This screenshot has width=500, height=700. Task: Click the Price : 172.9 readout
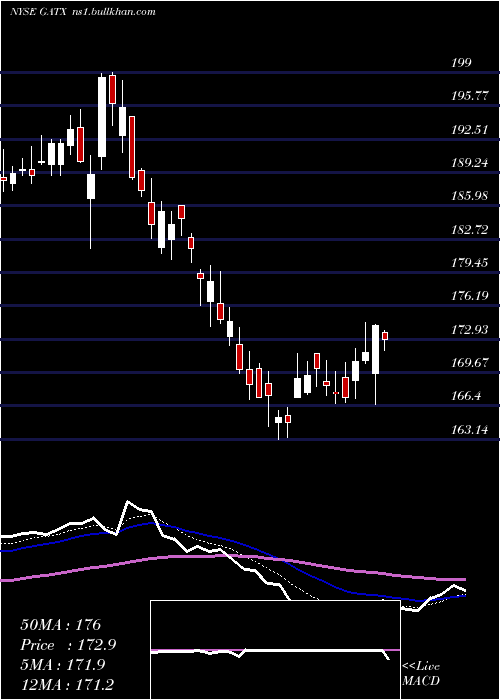tap(68, 645)
